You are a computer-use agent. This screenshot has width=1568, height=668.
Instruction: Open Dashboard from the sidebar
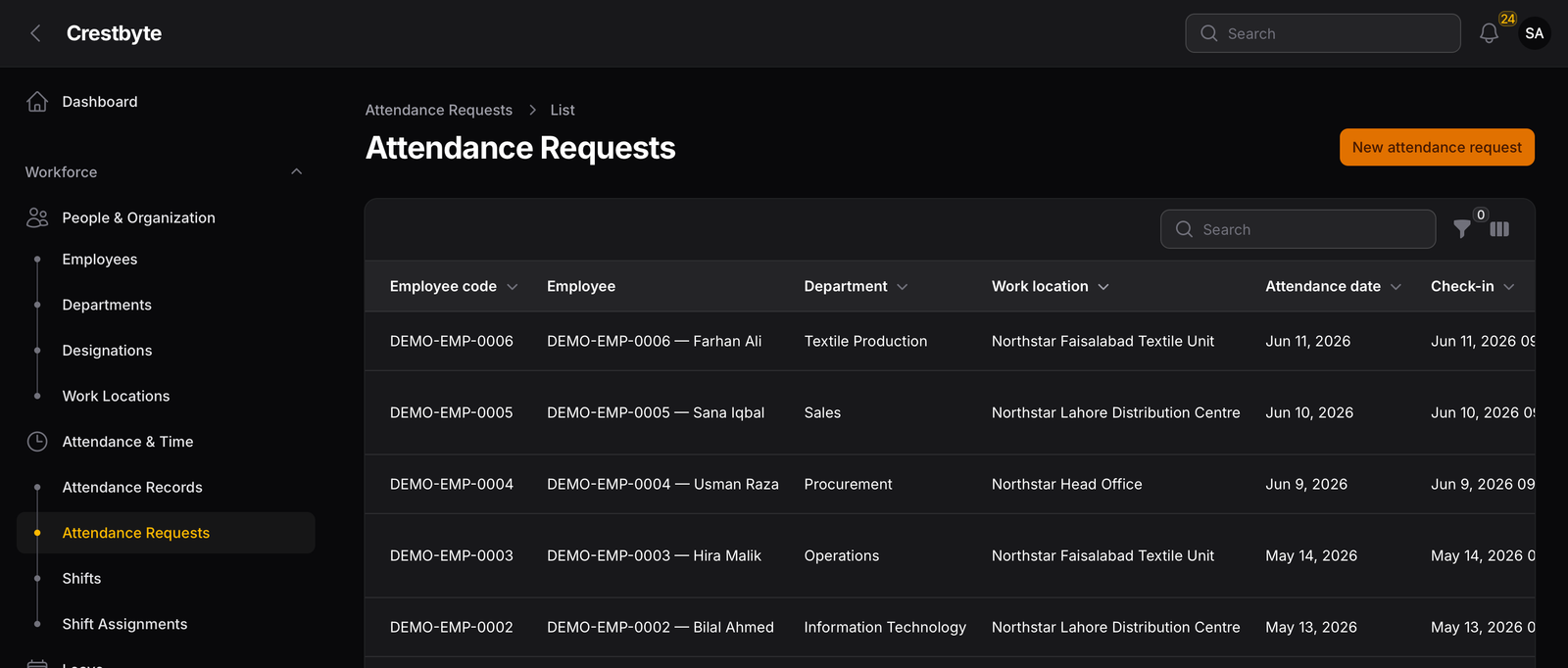[x=100, y=102]
